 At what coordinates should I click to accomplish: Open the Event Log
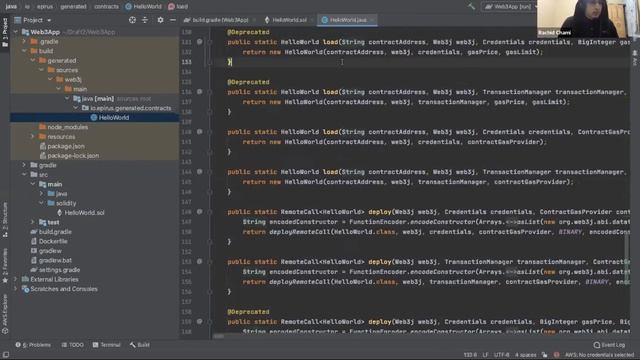coord(609,345)
